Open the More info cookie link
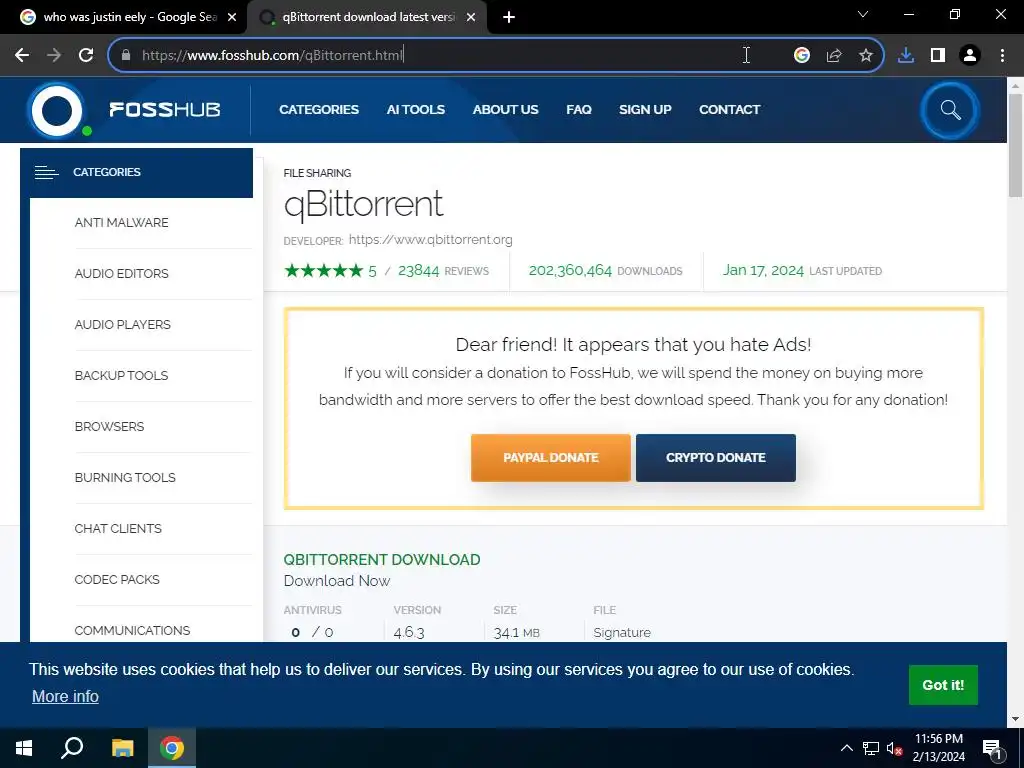The image size is (1024, 768). coord(65,696)
